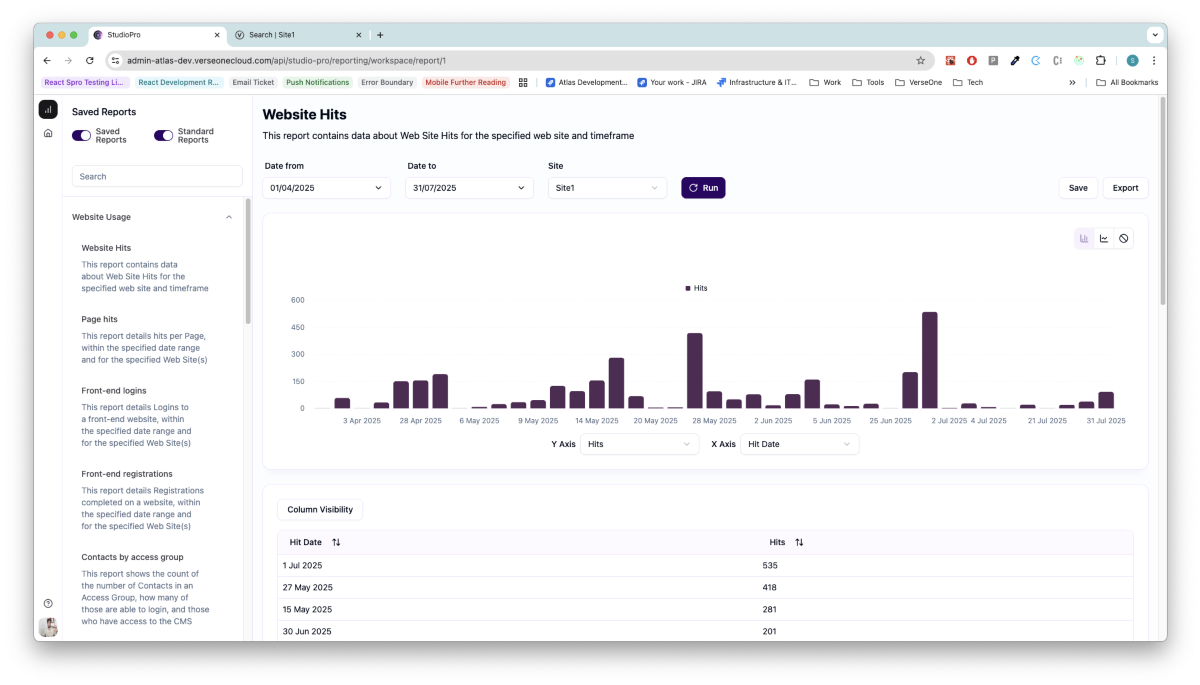The image size is (1200, 685).
Task: Click the saved reports Search field
Action: [157, 176]
